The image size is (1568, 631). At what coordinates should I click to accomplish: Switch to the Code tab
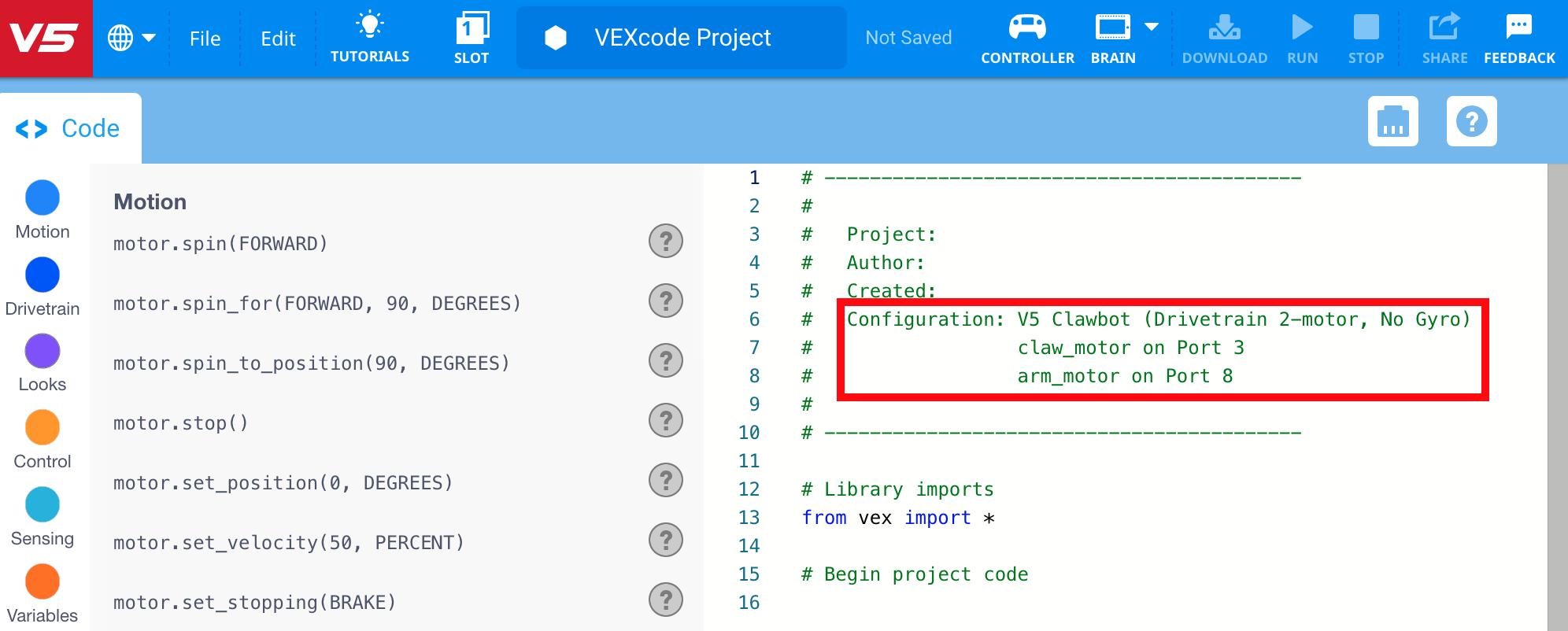(x=69, y=128)
